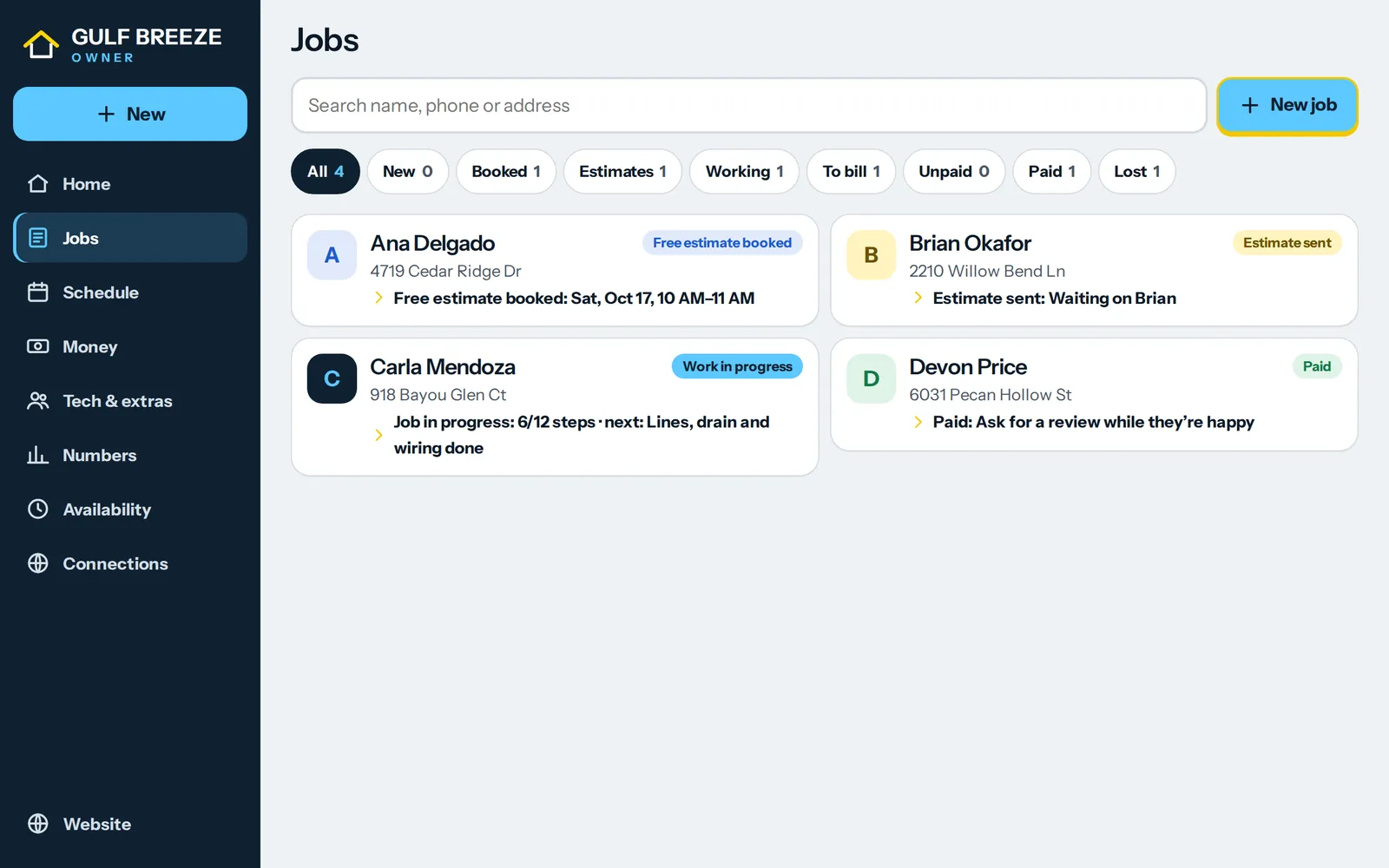Expand the Estimate sent chevron for Brian
This screenshot has width=1389, height=868.
918,298
